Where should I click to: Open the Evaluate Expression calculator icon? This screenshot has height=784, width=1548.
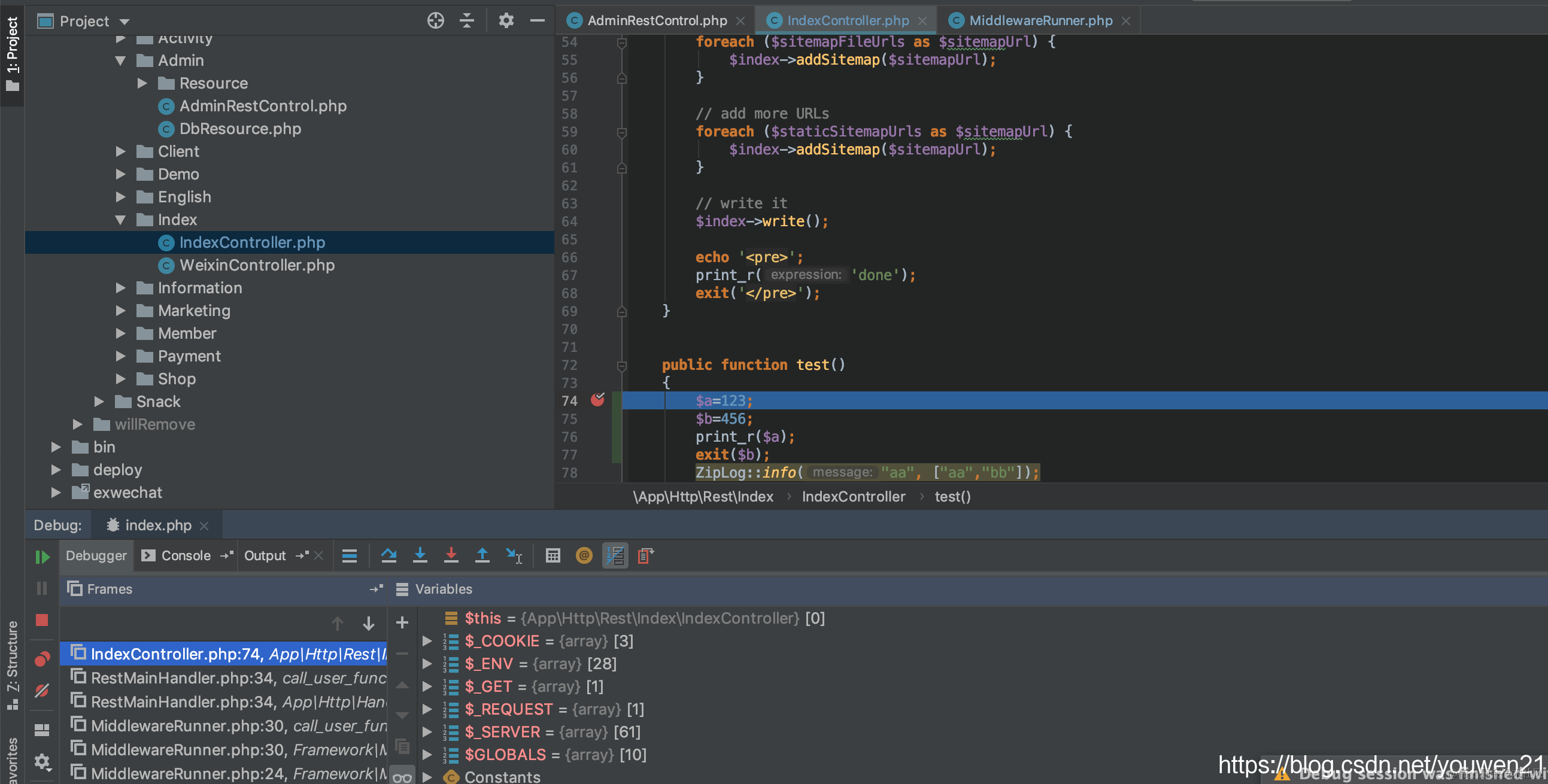(x=553, y=556)
